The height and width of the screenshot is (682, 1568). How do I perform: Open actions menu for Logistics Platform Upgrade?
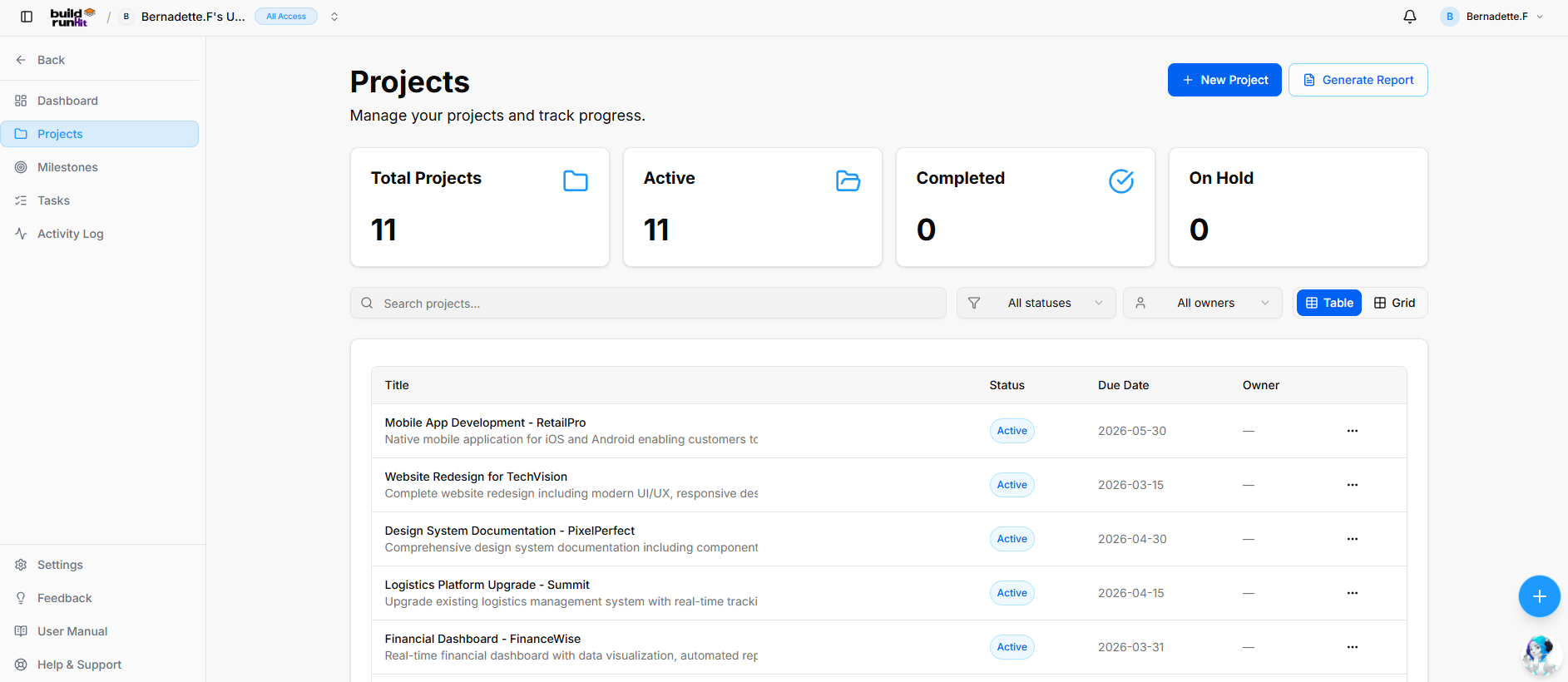pyautogui.click(x=1353, y=593)
